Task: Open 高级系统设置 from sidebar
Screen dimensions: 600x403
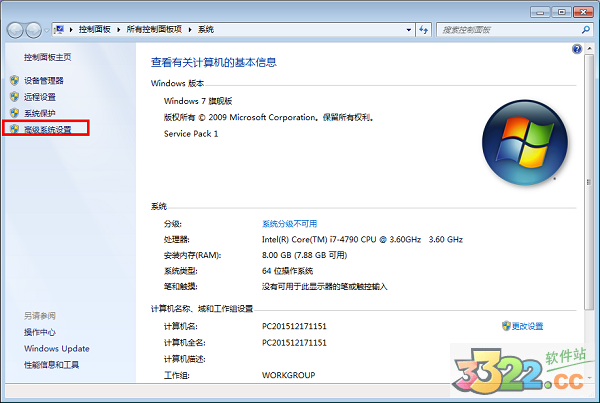Action: point(47,129)
